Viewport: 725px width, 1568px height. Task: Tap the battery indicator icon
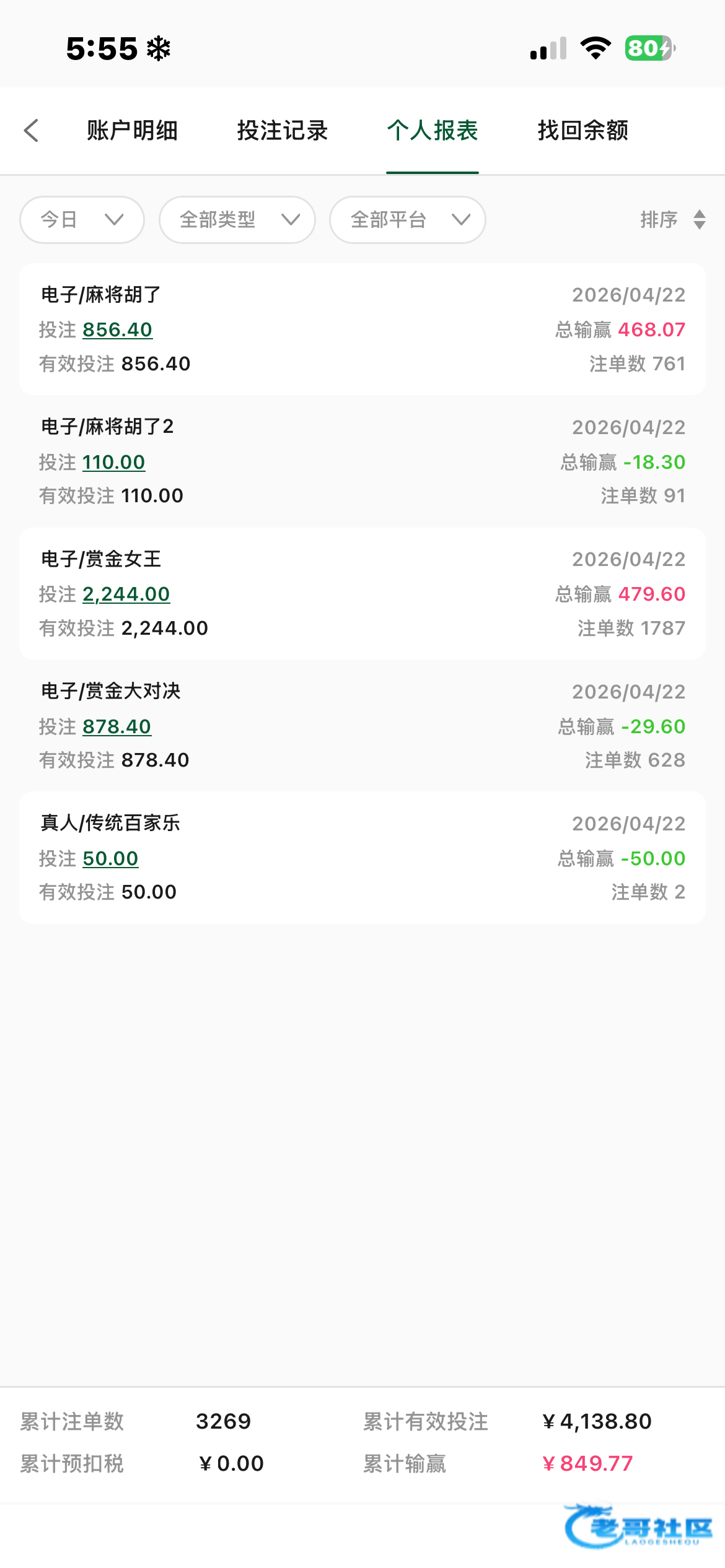649,48
